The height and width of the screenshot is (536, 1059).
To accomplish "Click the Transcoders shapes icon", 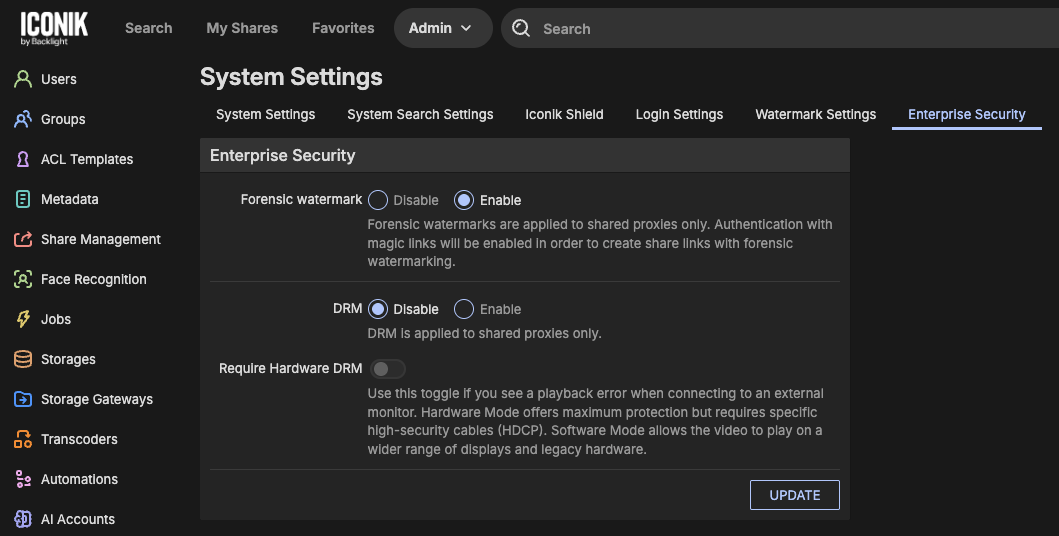I will click(23, 439).
